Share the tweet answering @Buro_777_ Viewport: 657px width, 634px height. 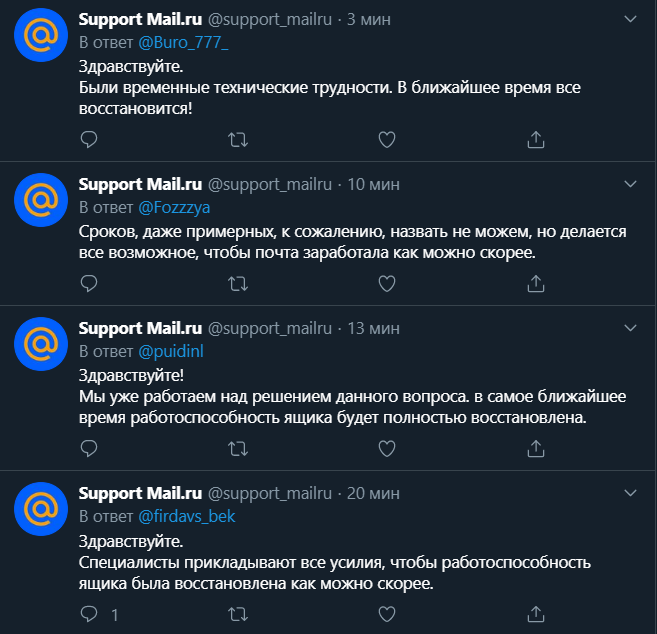coord(536,139)
